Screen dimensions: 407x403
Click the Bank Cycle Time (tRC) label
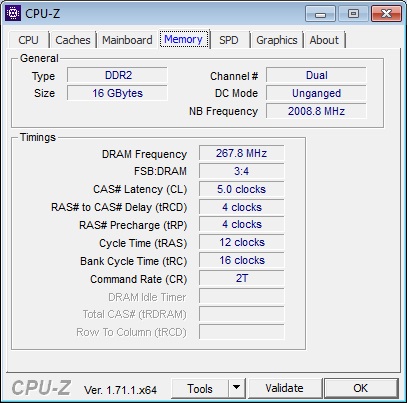pos(134,261)
